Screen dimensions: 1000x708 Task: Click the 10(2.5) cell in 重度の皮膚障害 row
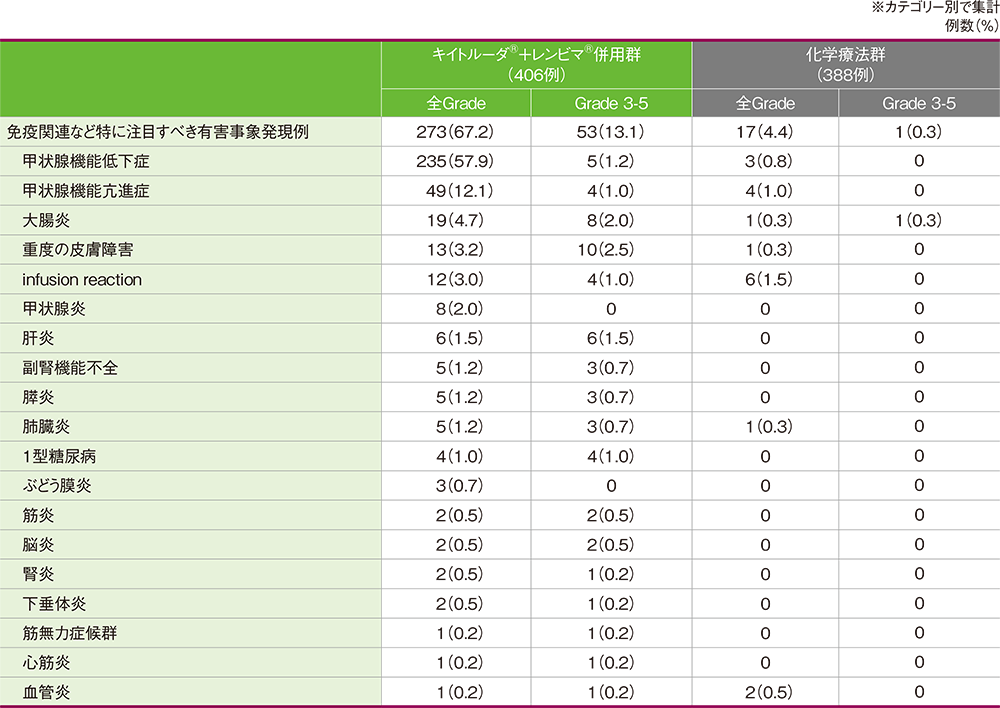(x=610, y=250)
